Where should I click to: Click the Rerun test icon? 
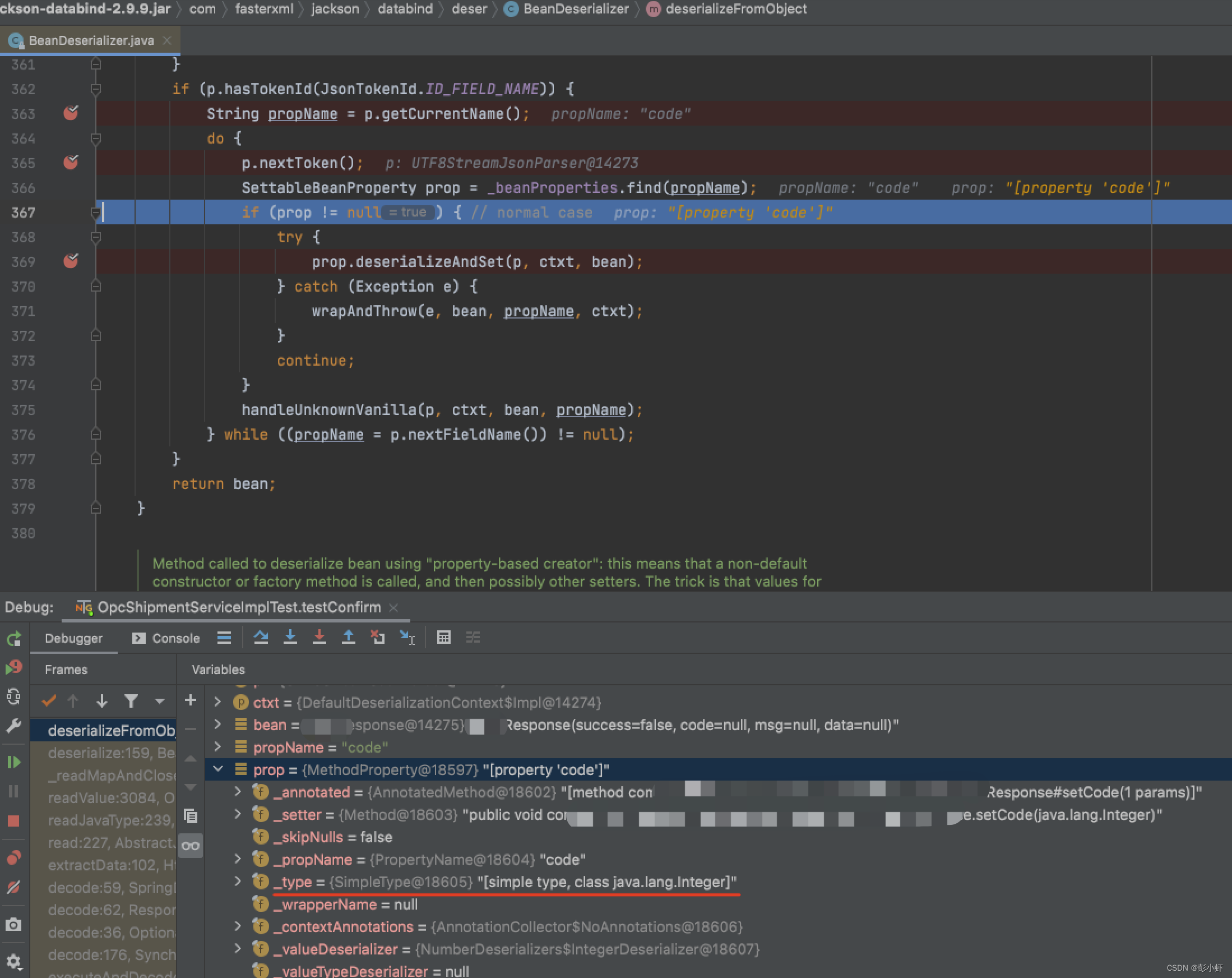[x=13, y=639]
